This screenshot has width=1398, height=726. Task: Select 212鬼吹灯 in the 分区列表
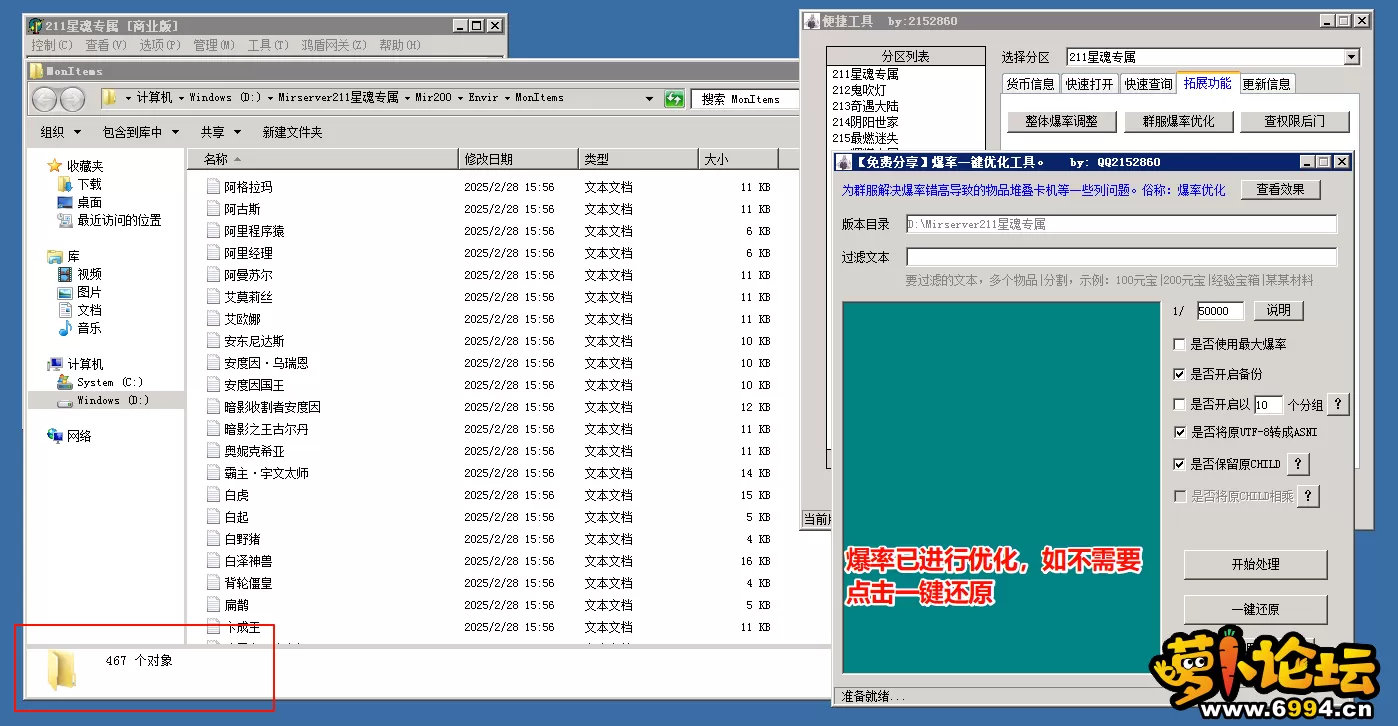tap(859, 90)
